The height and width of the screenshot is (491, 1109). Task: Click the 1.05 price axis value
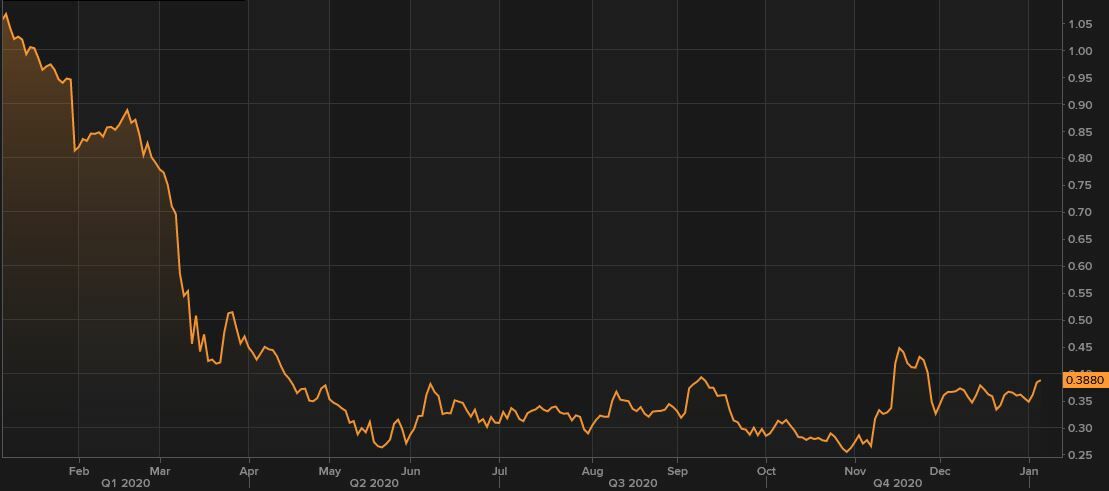1079,24
